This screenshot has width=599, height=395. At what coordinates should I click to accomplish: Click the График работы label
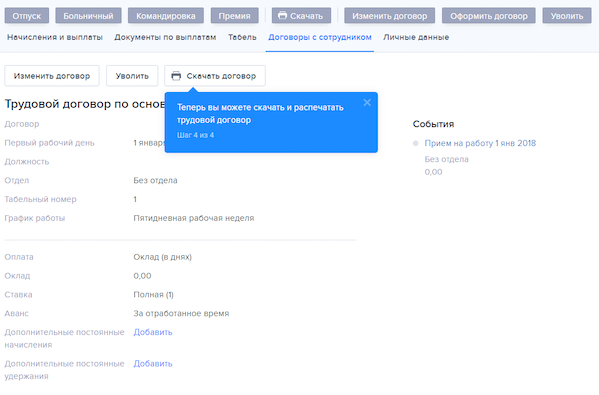[x=35, y=218]
